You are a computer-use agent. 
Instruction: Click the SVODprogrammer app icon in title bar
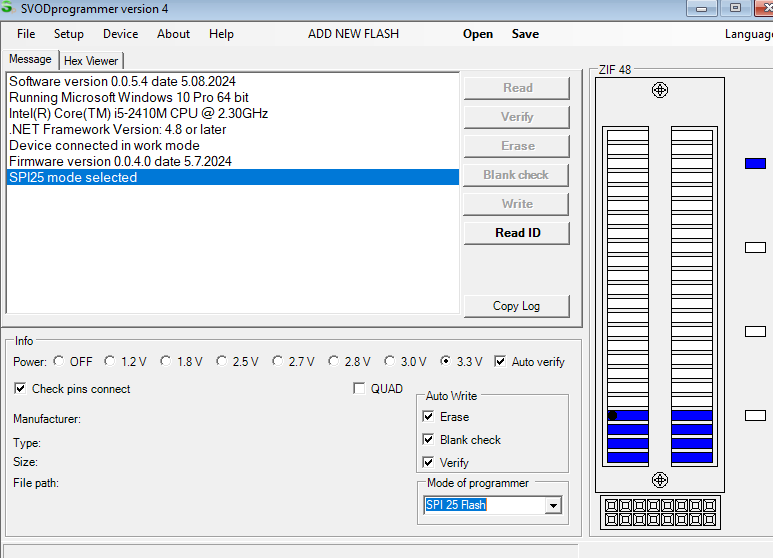point(7,7)
